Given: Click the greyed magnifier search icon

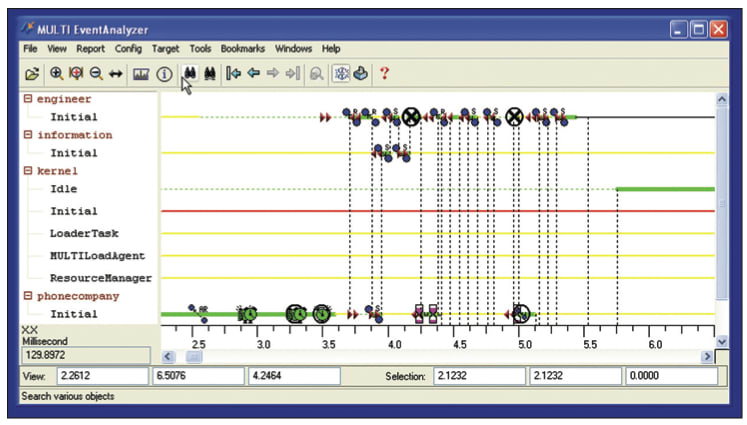Looking at the screenshot, I should click(316, 74).
